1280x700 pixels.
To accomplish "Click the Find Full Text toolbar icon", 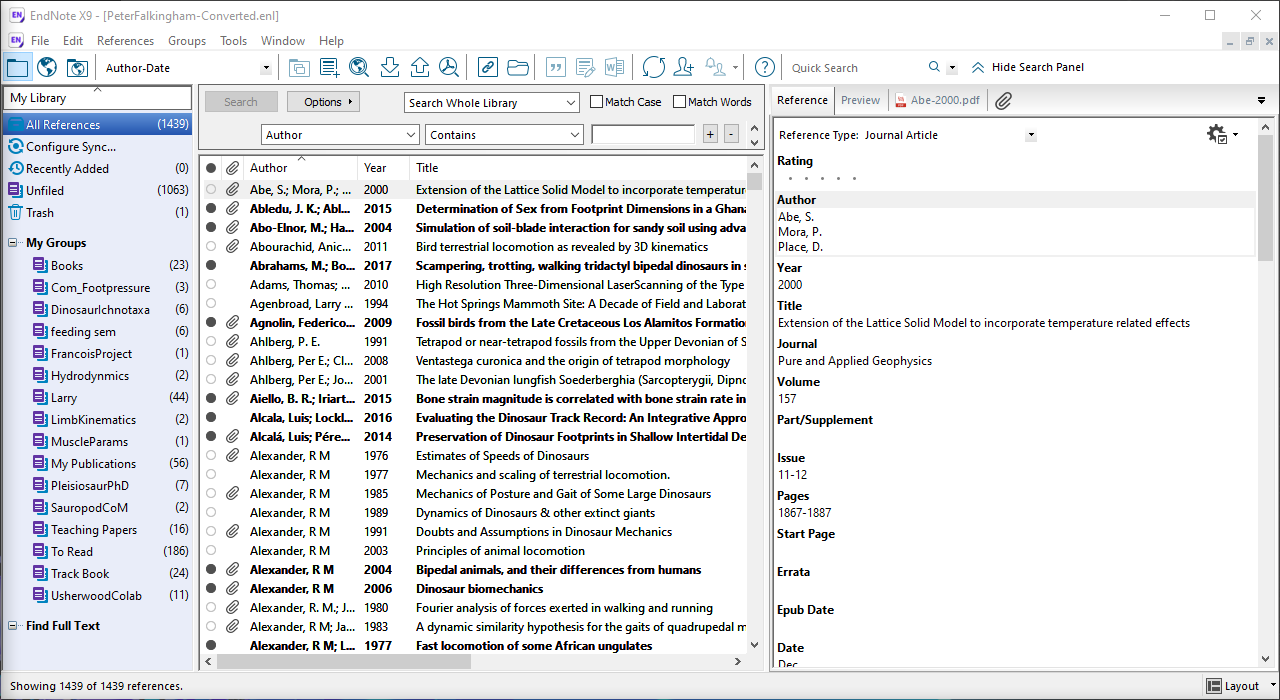I will [449, 67].
